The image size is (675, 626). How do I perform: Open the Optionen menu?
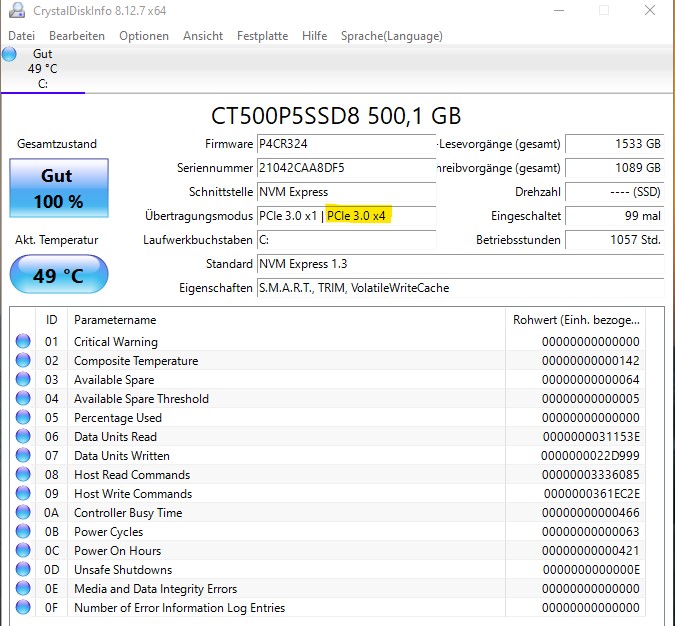144,36
